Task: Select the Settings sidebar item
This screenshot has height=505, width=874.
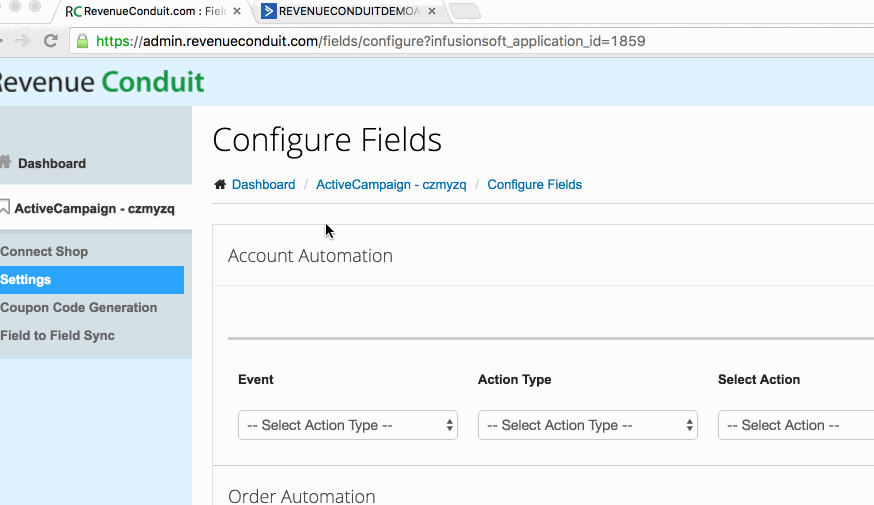Action: click(92, 280)
